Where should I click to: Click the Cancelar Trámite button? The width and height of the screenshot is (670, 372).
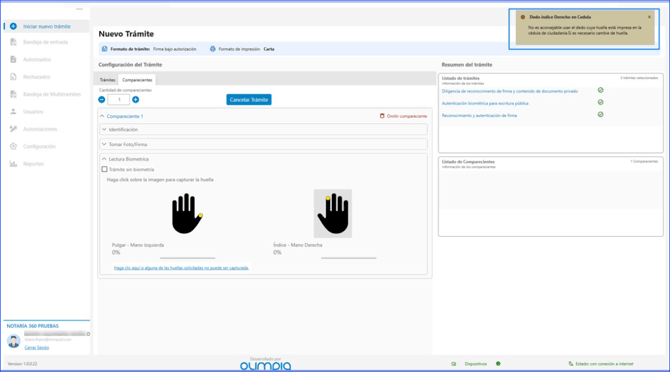[249, 100]
